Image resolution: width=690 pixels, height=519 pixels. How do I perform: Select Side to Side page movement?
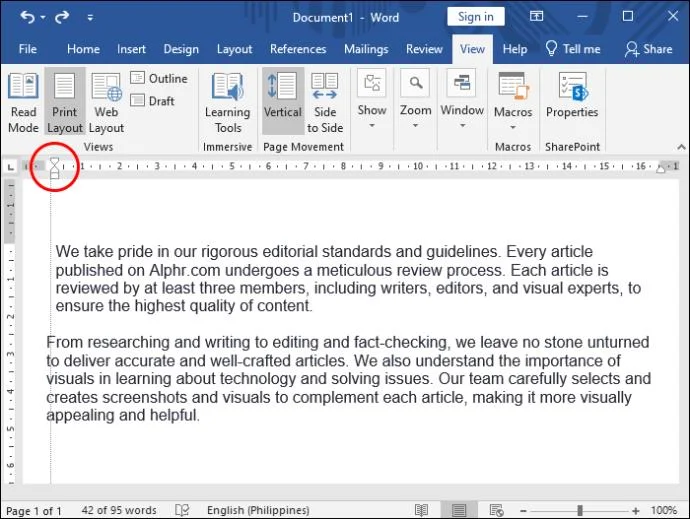point(325,103)
